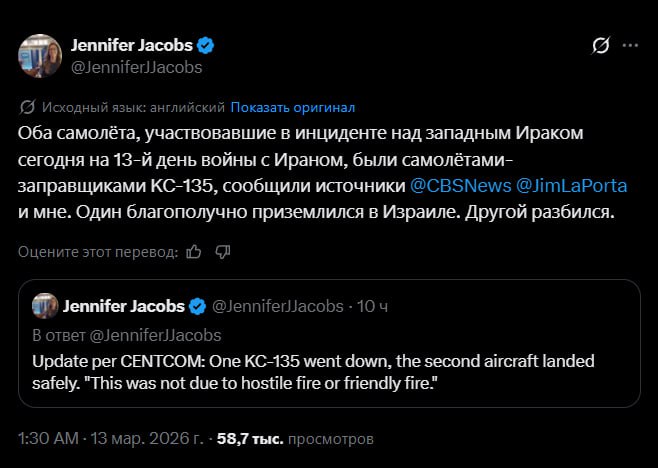Click the blue verified badge in main header
658x468 pixels.
coord(207,45)
